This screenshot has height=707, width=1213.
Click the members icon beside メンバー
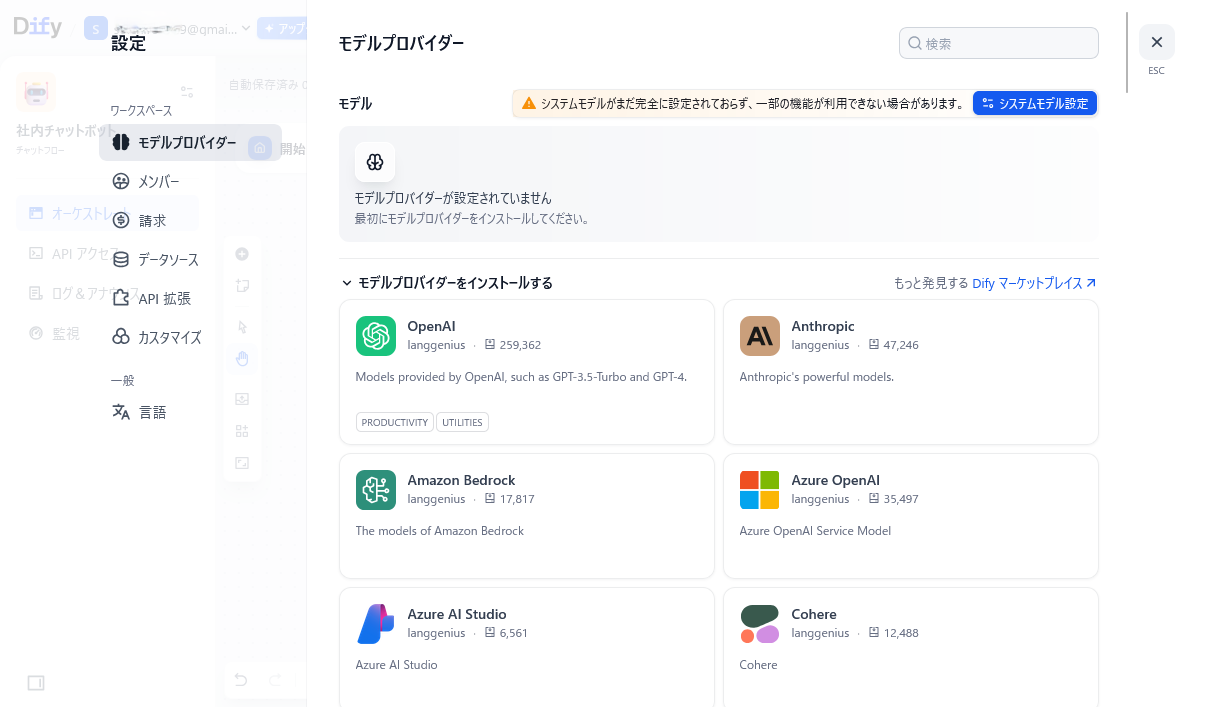121,182
